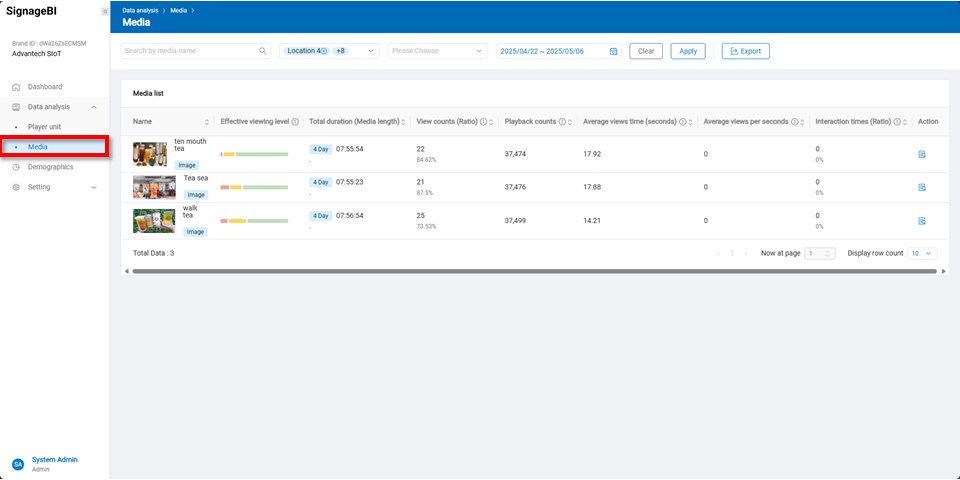Collapse the sidebar with the top toggle icon
Viewport: 960px width, 480px height.
(105, 11)
